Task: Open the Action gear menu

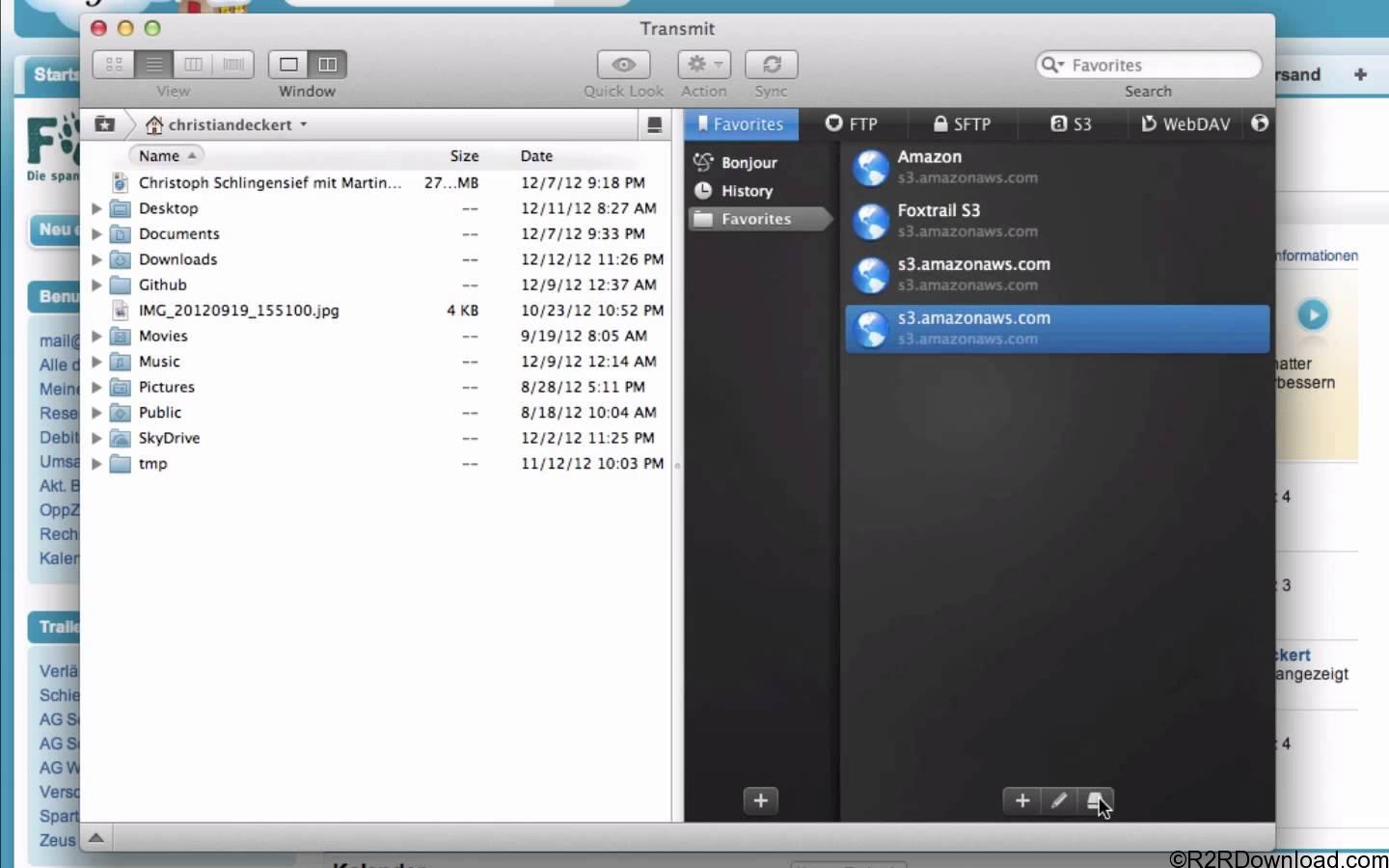Action: (704, 65)
